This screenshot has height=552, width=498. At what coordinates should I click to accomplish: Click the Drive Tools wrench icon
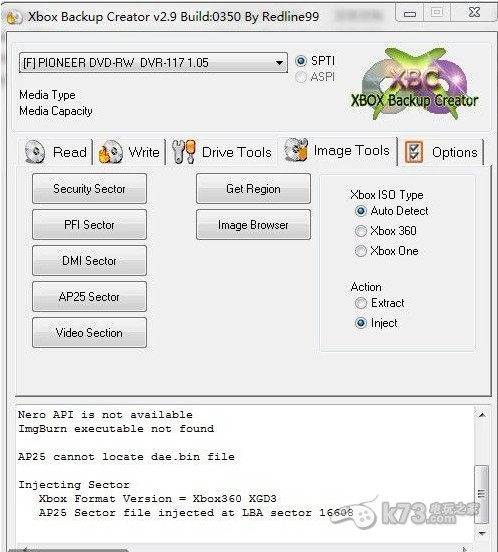pyautogui.click(x=184, y=152)
